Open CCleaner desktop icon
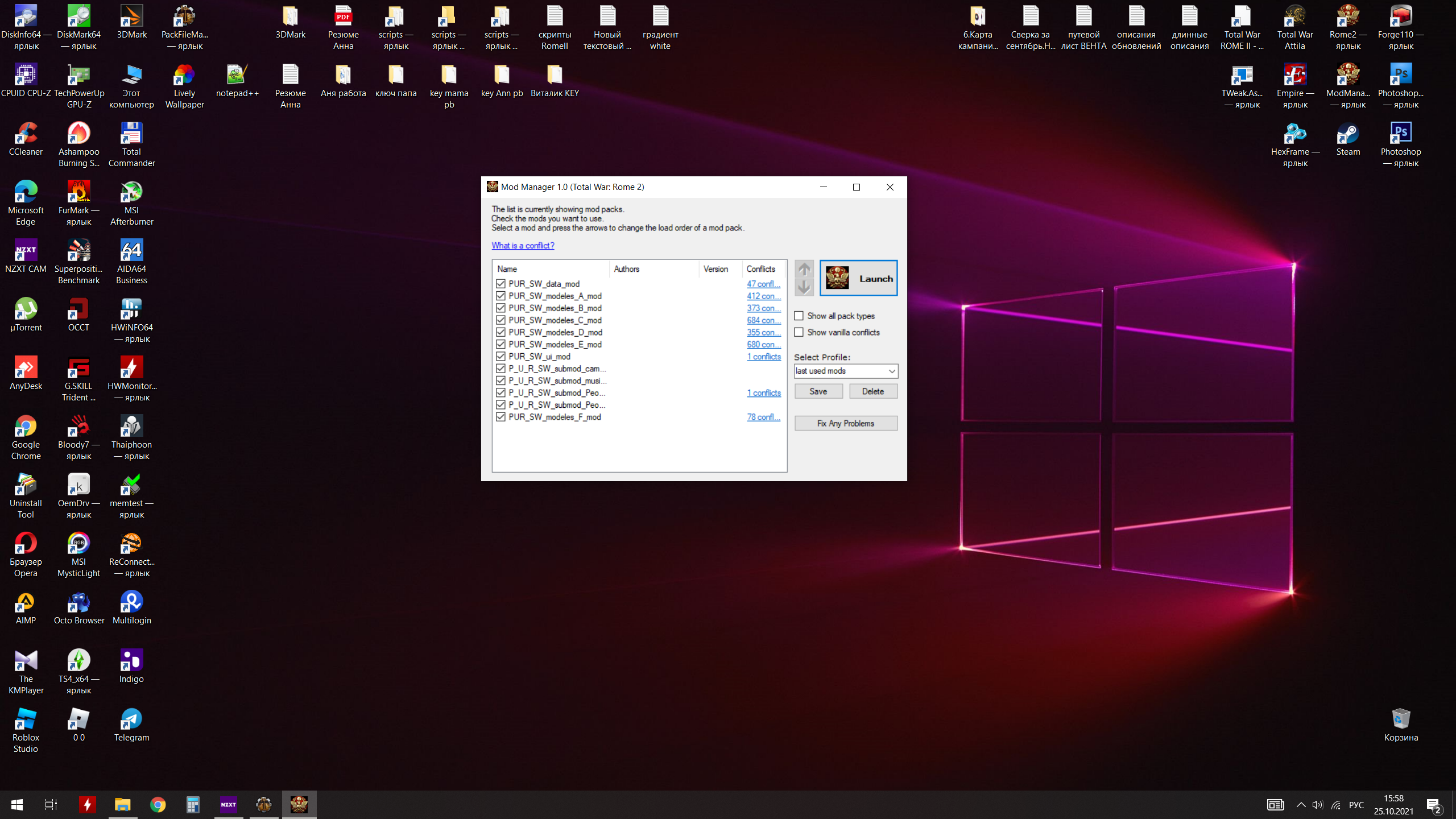 26,139
